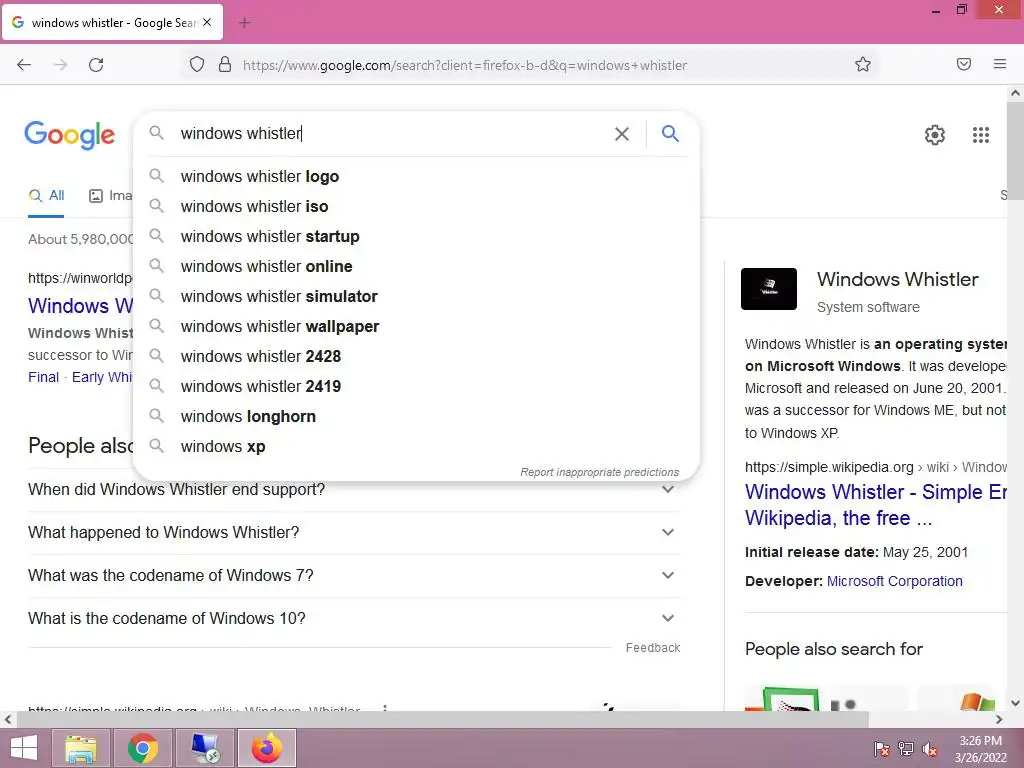Open Windows Start menu
Image resolution: width=1024 pixels, height=768 pixels.
pos(24,748)
